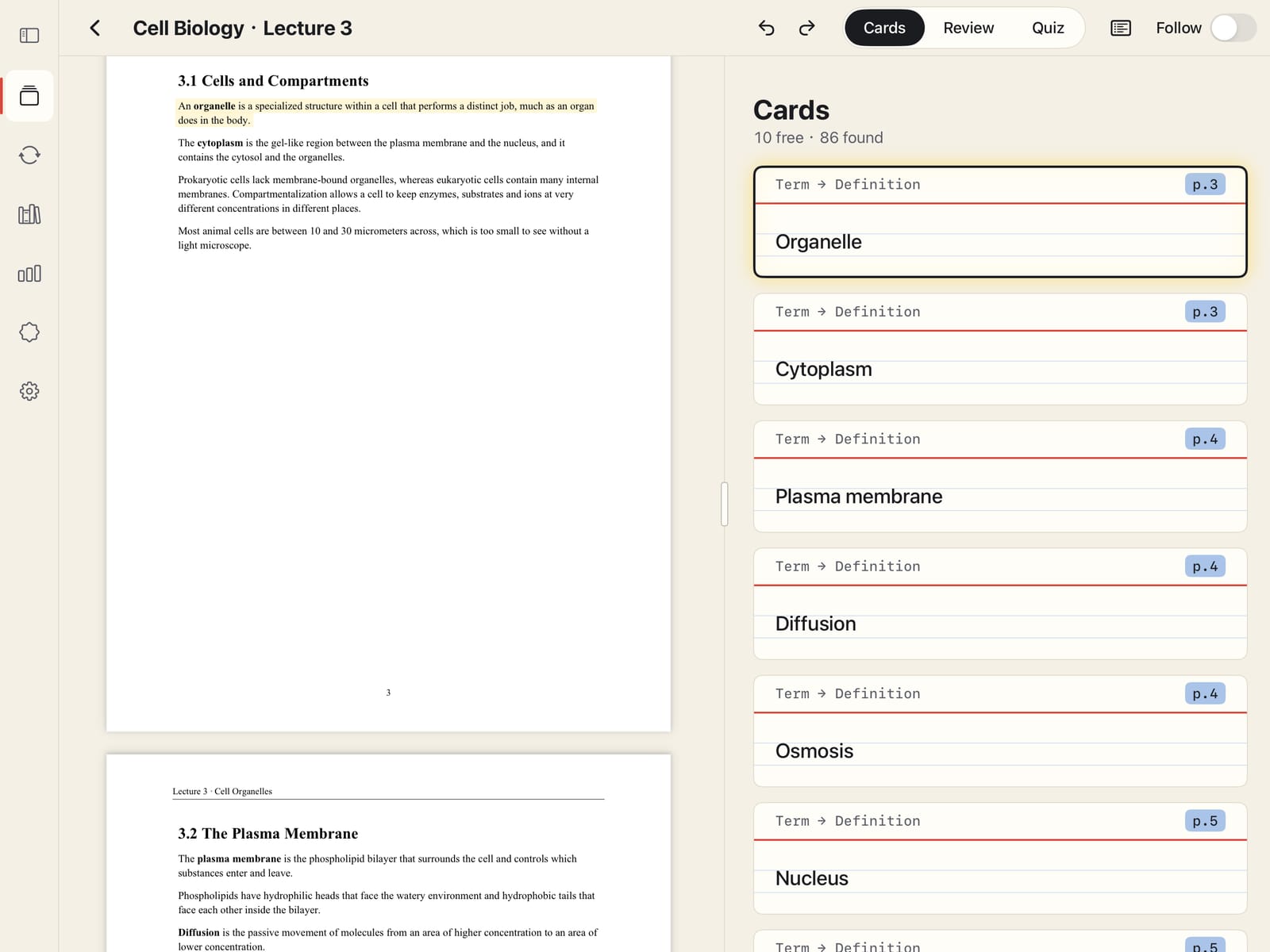Screen dimensions: 1270x952
Task: Open the Plasma membrane card
Action: pyautogui.click(x=1000, y=477)
